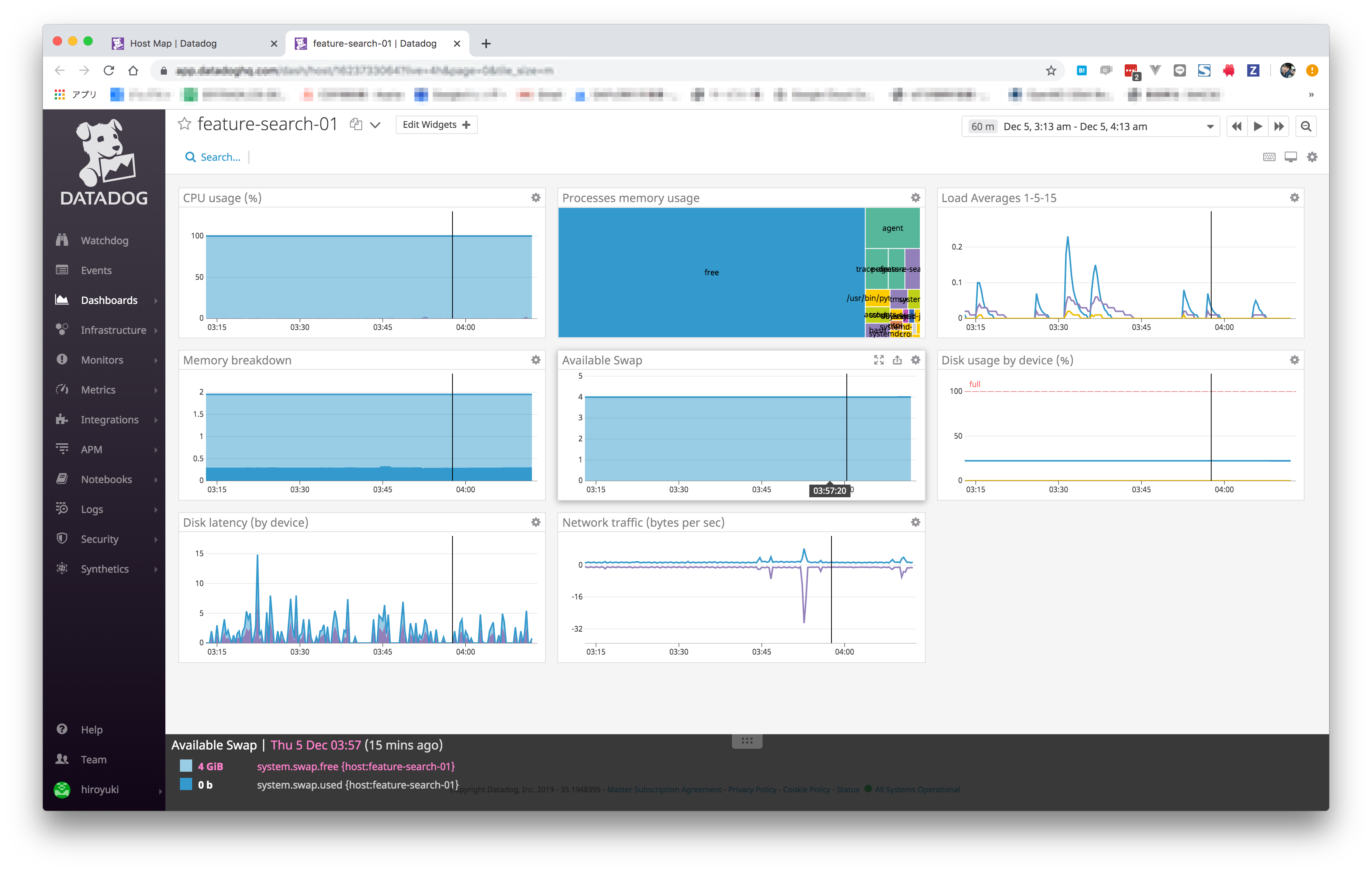Open the keyboard shortcuts icon
The height and width of the screenshot is (872, 1372).
[1269, 157]
